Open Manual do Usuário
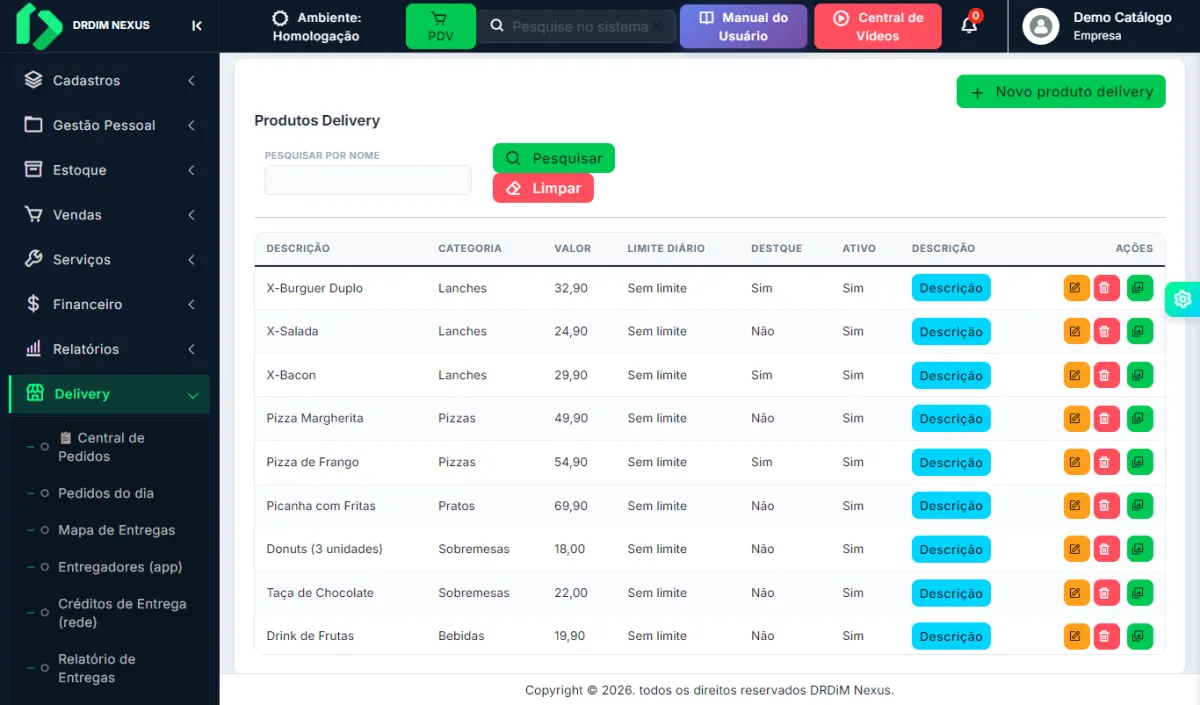The height and width of the screenshot is (705, 1200). [x=743, y=26]
